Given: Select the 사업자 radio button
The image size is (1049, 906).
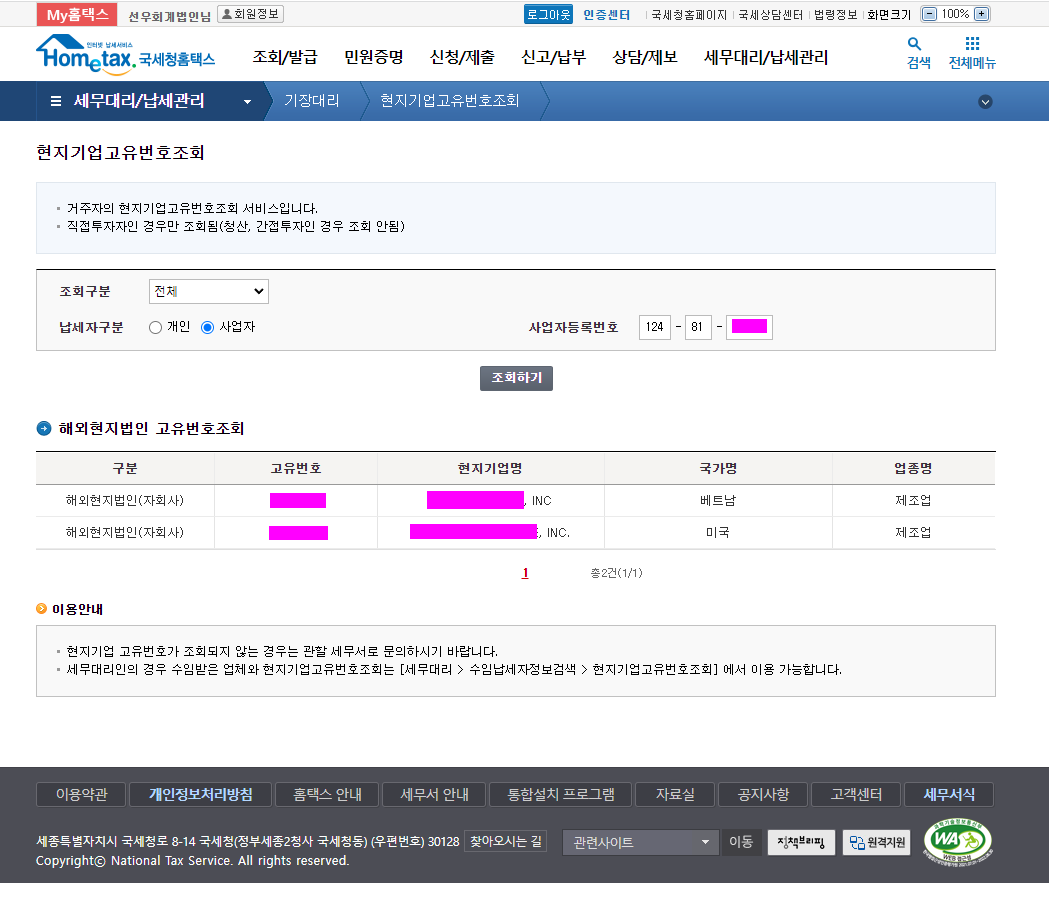Looking at the screenshot, I should coord(208,327).
